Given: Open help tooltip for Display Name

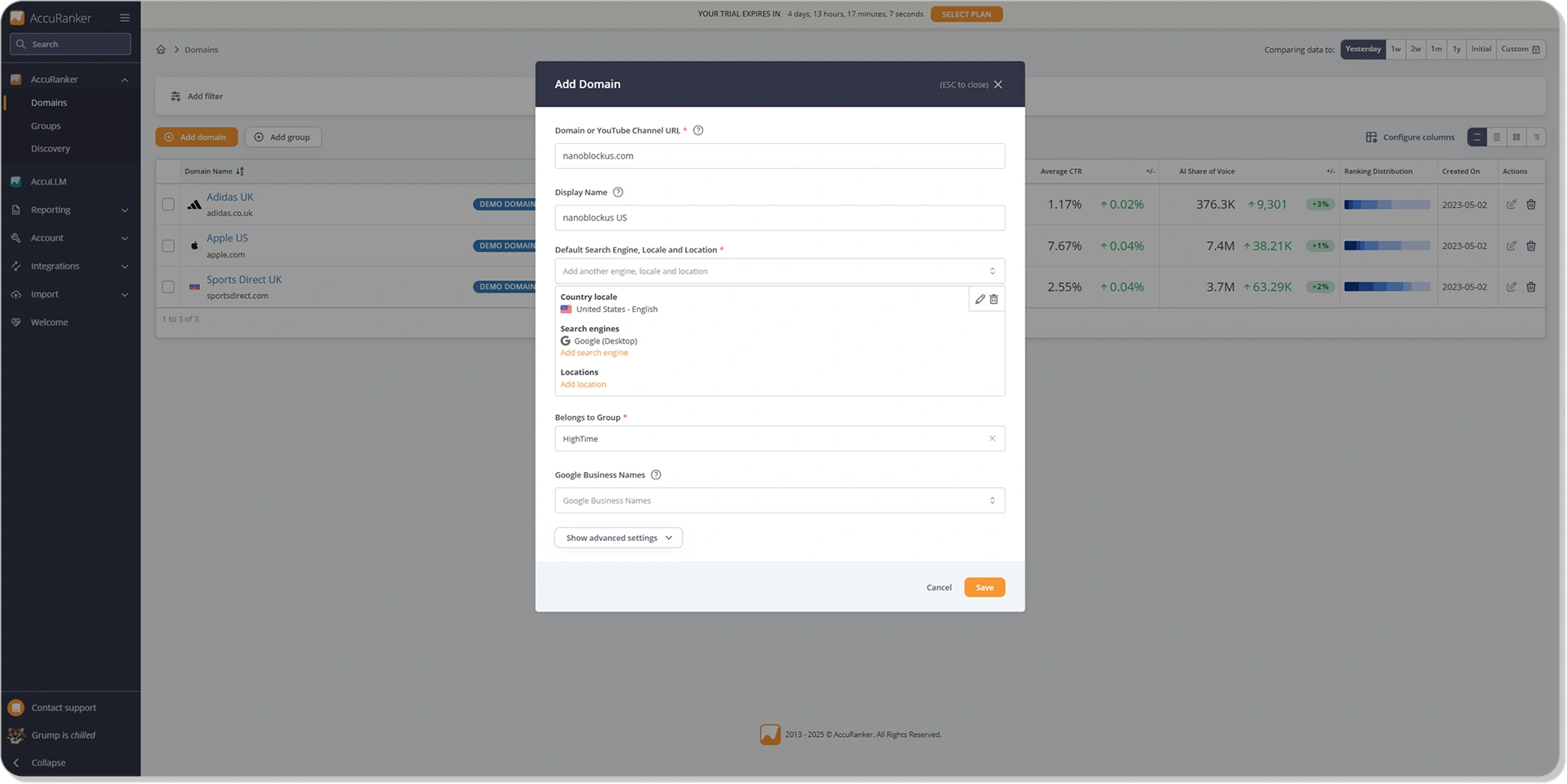Looking at the screenshot, I should (618, 193).
